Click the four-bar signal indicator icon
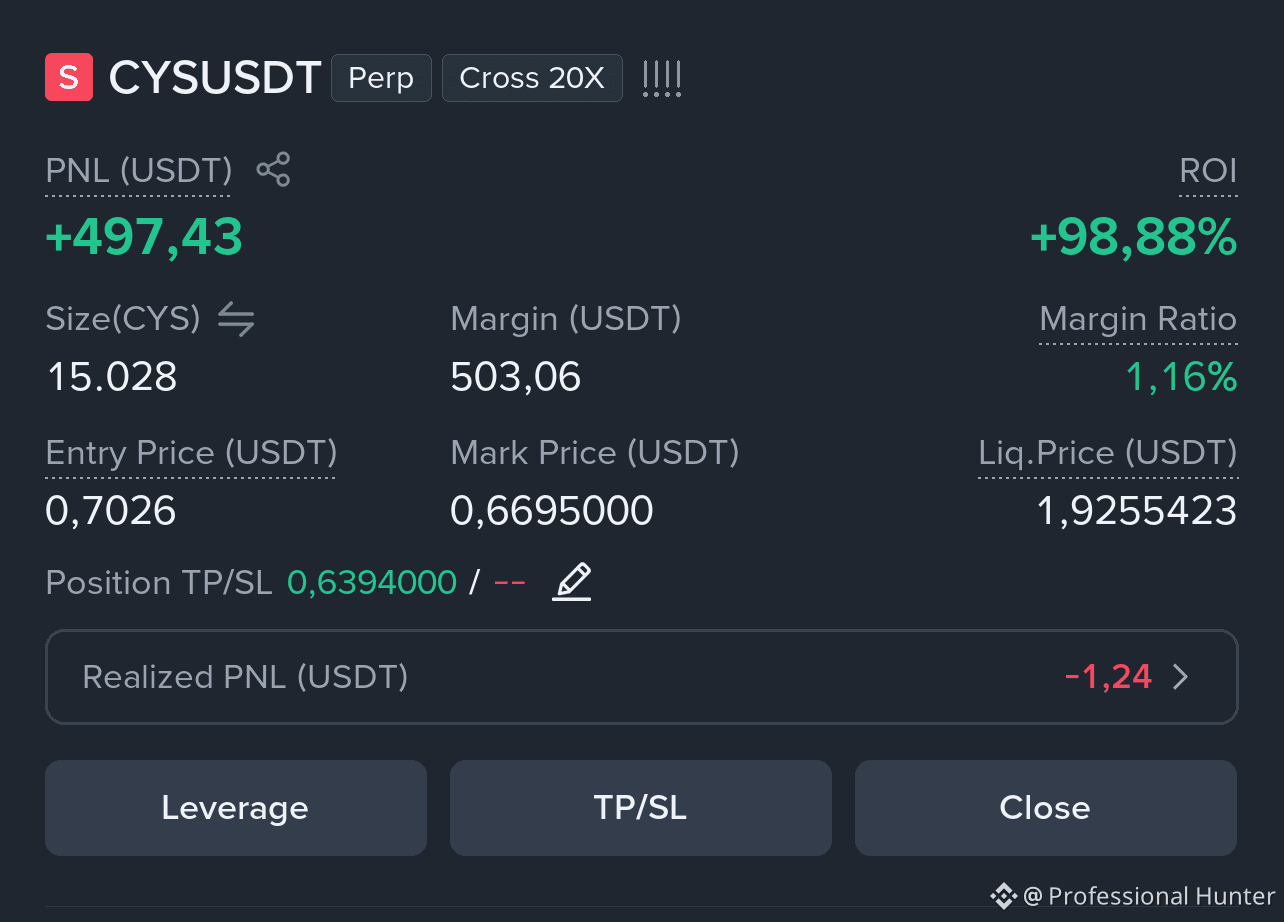Screen dimensions: 1284x922 pyautogui.click(x=662, y=78)
